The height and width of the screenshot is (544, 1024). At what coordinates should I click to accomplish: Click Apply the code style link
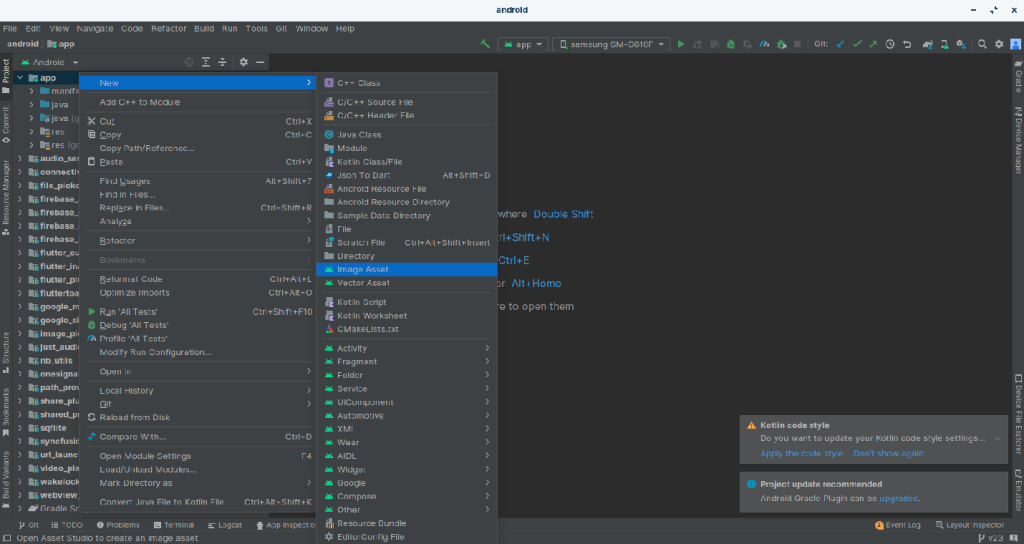click(x=801, y=453)
